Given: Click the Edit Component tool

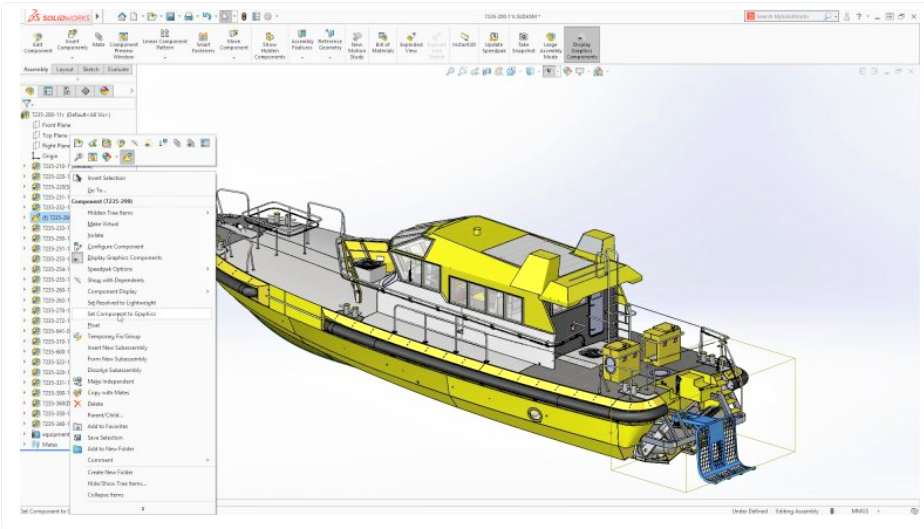Looking at the screenshot, I should [37, 41].
